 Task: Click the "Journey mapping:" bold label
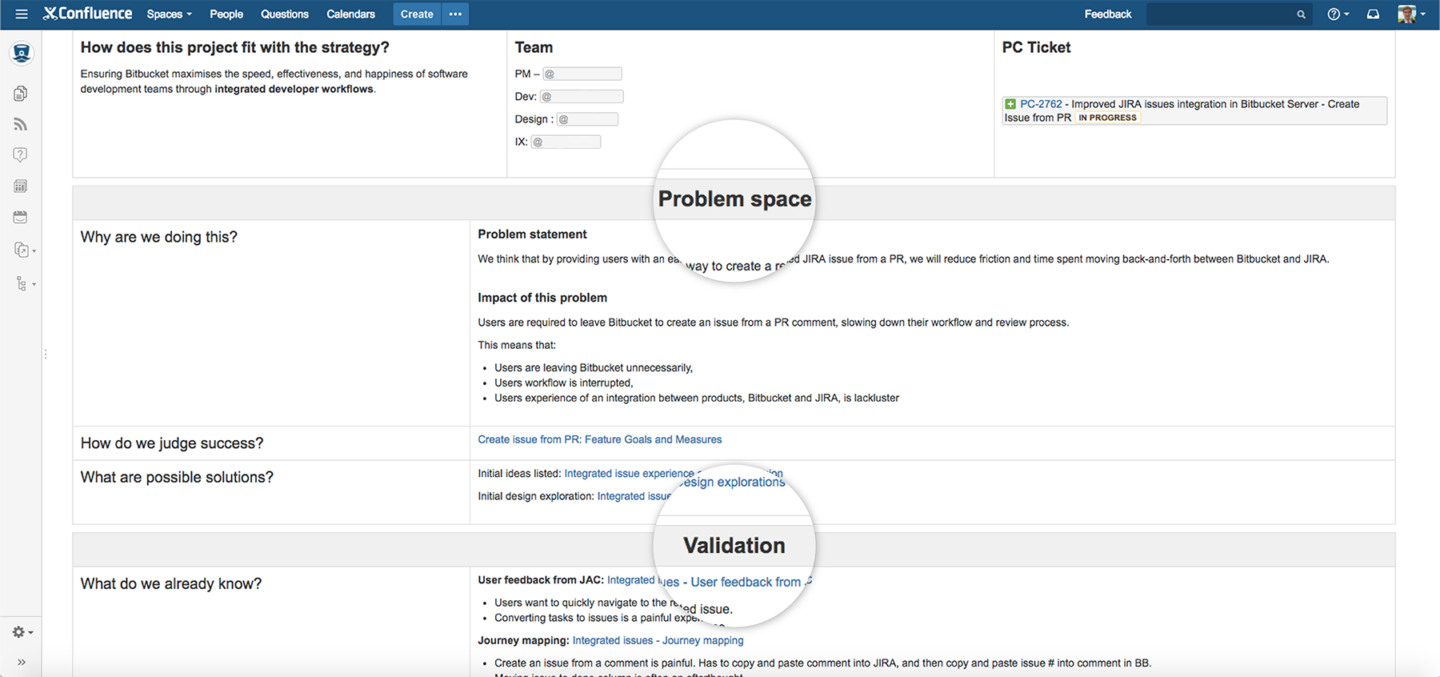point(523,640)
